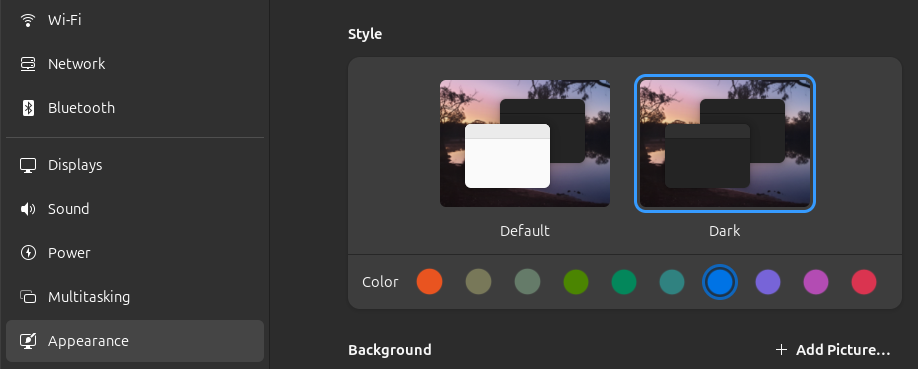Click the Power lightning icon
Image resolution: width=918 pixels, height=369 pixels.
coord(28,253)
